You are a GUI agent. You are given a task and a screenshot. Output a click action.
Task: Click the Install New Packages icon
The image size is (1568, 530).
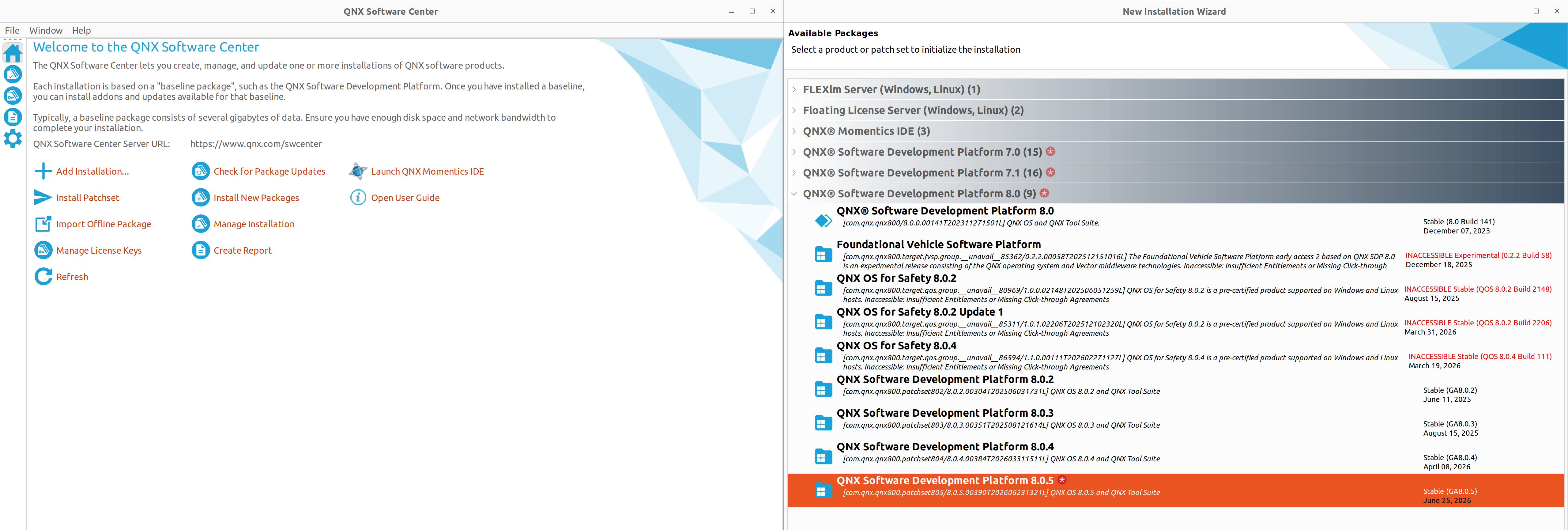pyautogui.click(x=200, y=197)
